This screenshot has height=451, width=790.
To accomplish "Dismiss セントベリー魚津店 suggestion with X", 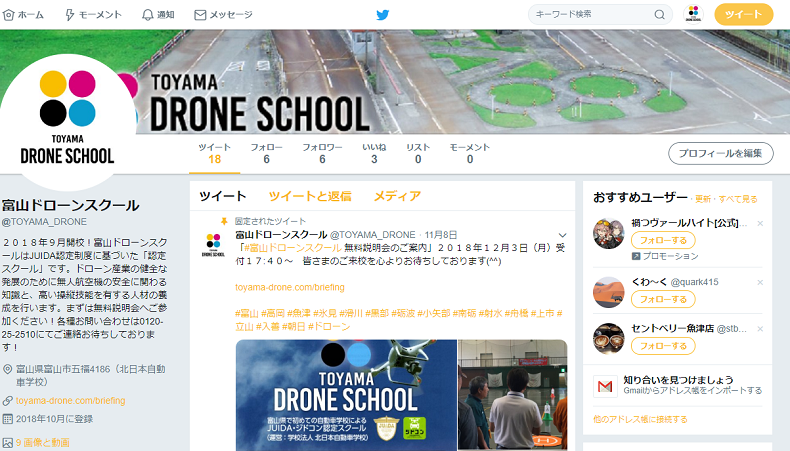I will click(x=760, y=329).
